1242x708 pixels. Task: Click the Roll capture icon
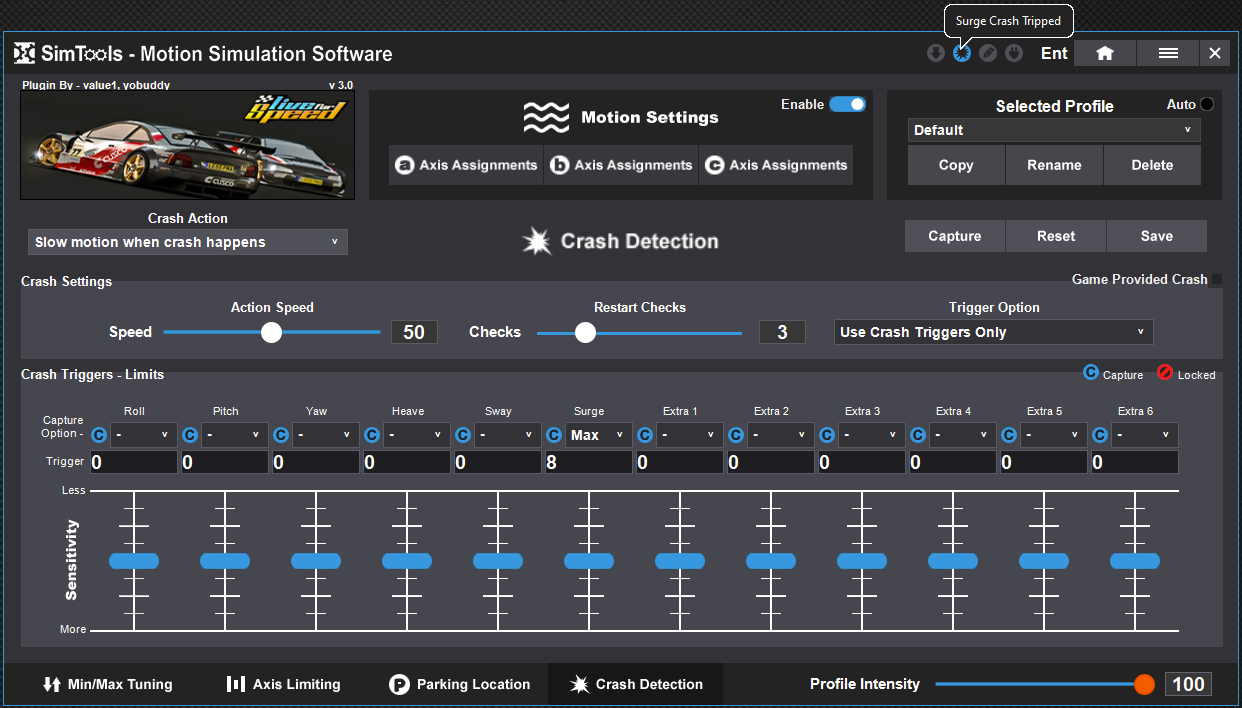pyautogui.click(x=99, y=435)
